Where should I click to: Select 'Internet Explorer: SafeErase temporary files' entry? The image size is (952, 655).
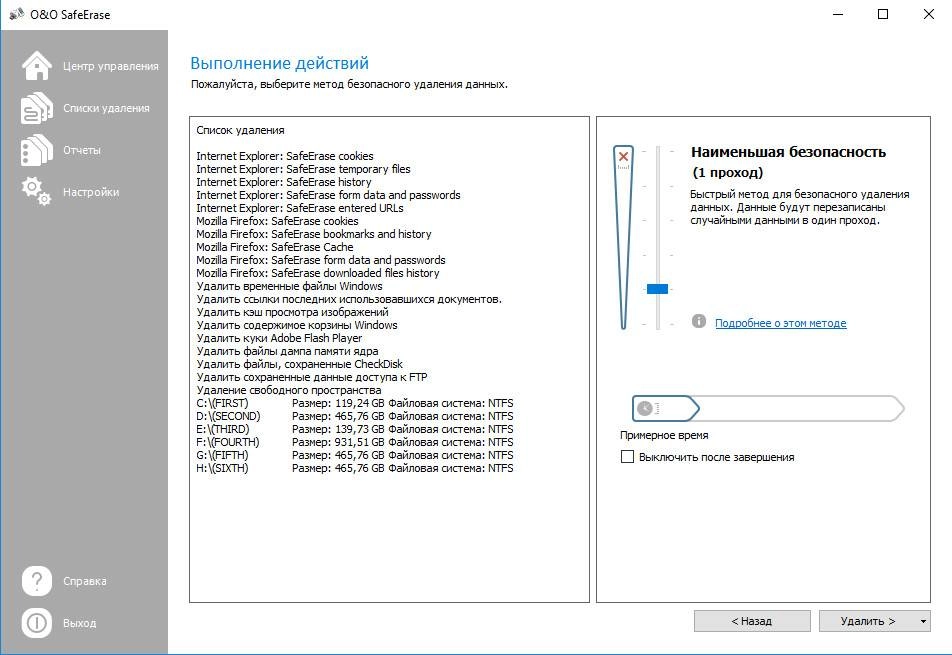303,169
